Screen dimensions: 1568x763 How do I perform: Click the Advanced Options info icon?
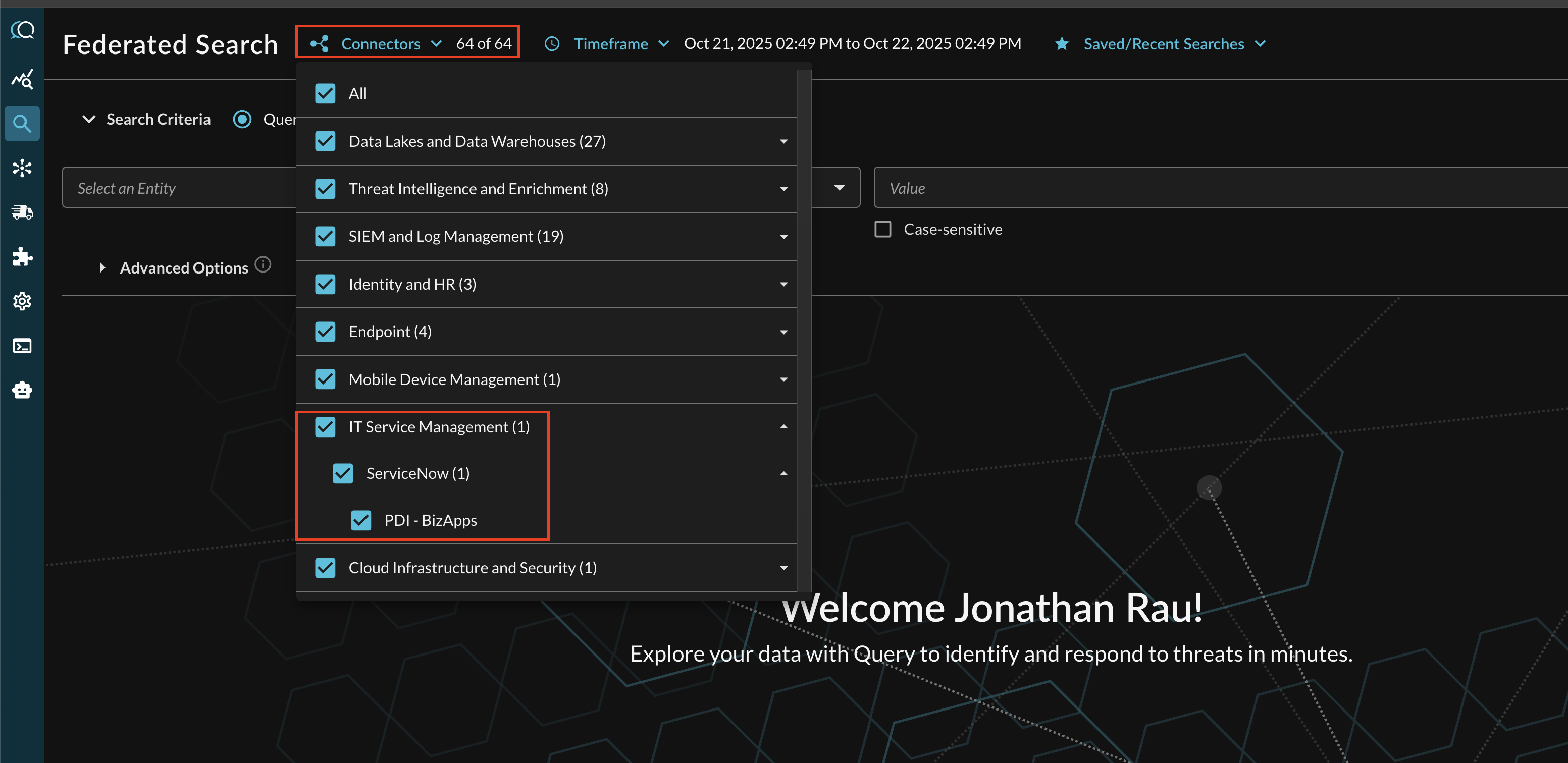(x=263, y=264)
